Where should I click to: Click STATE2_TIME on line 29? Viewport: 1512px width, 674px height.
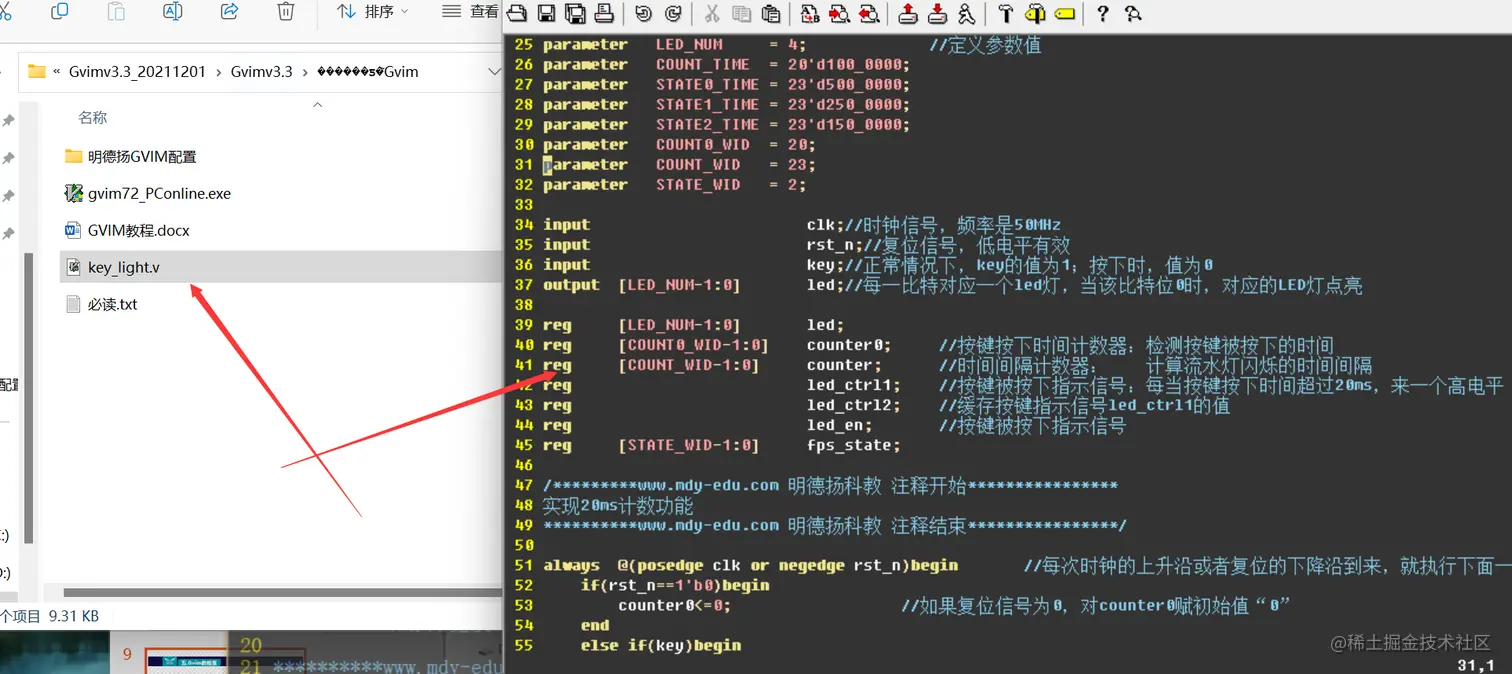tap(707, 125)
